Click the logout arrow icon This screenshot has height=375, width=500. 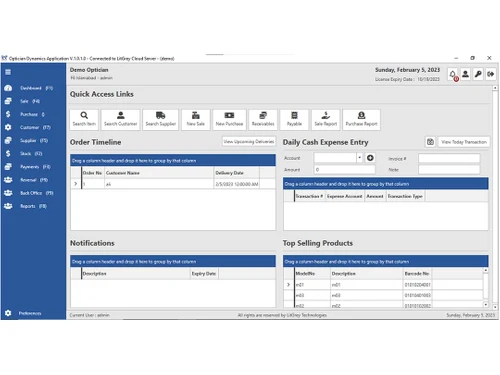(x=490, y=74)
